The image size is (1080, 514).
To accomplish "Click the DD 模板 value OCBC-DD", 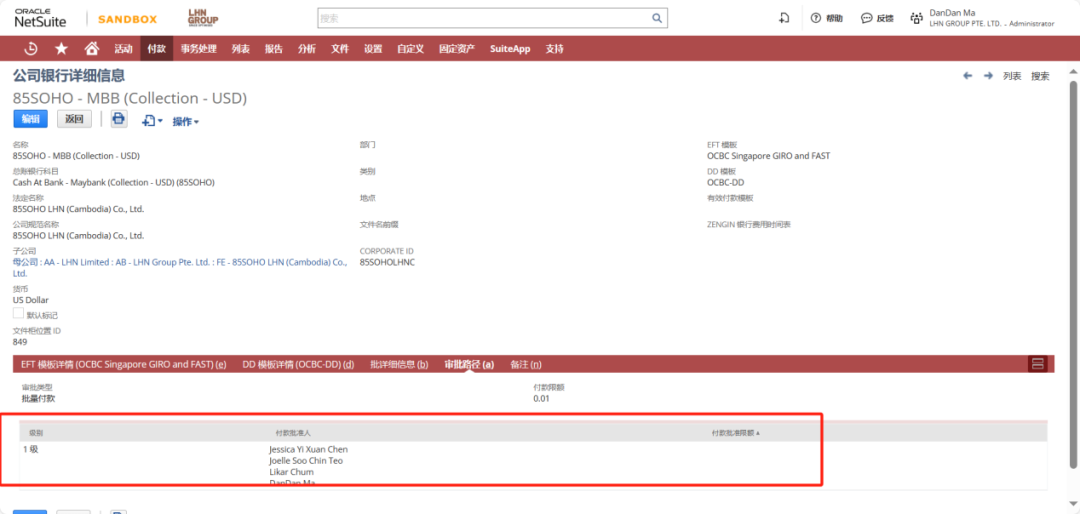I will click(x=725, y=183).
